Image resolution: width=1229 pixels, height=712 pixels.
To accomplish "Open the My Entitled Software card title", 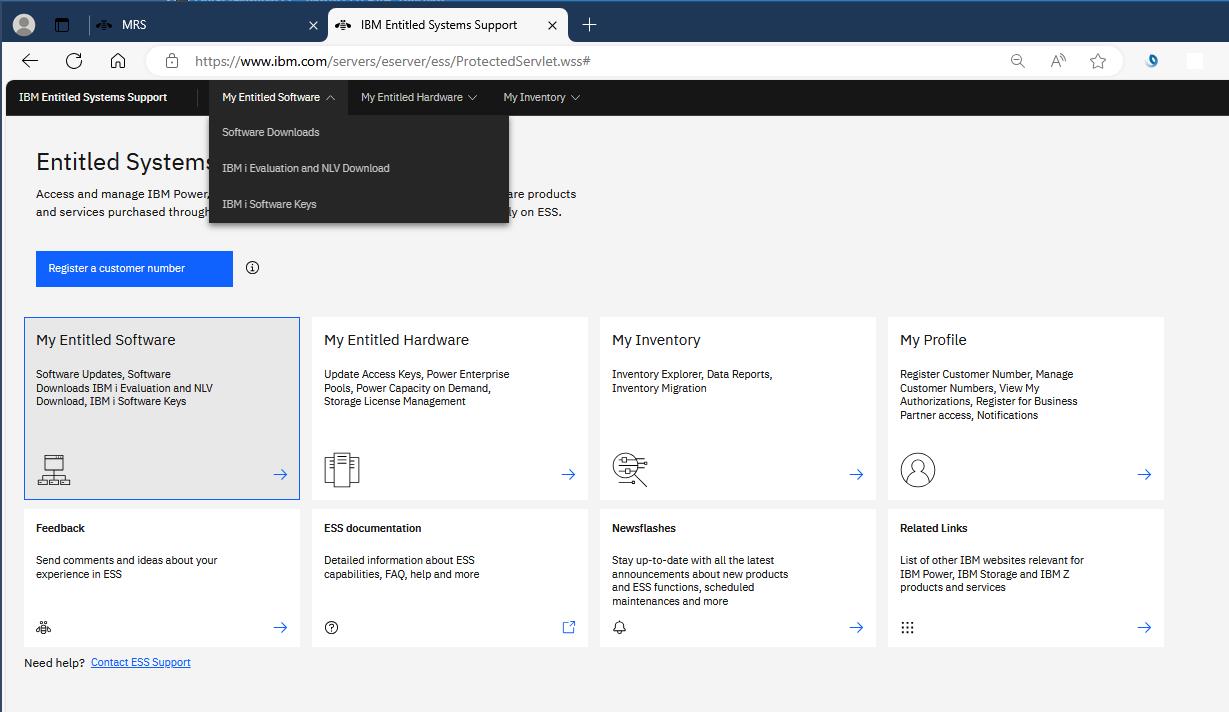I will point(105,340).
